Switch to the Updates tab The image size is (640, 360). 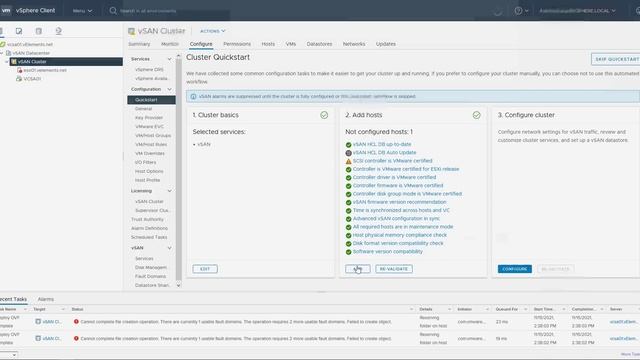click(386, 44)
